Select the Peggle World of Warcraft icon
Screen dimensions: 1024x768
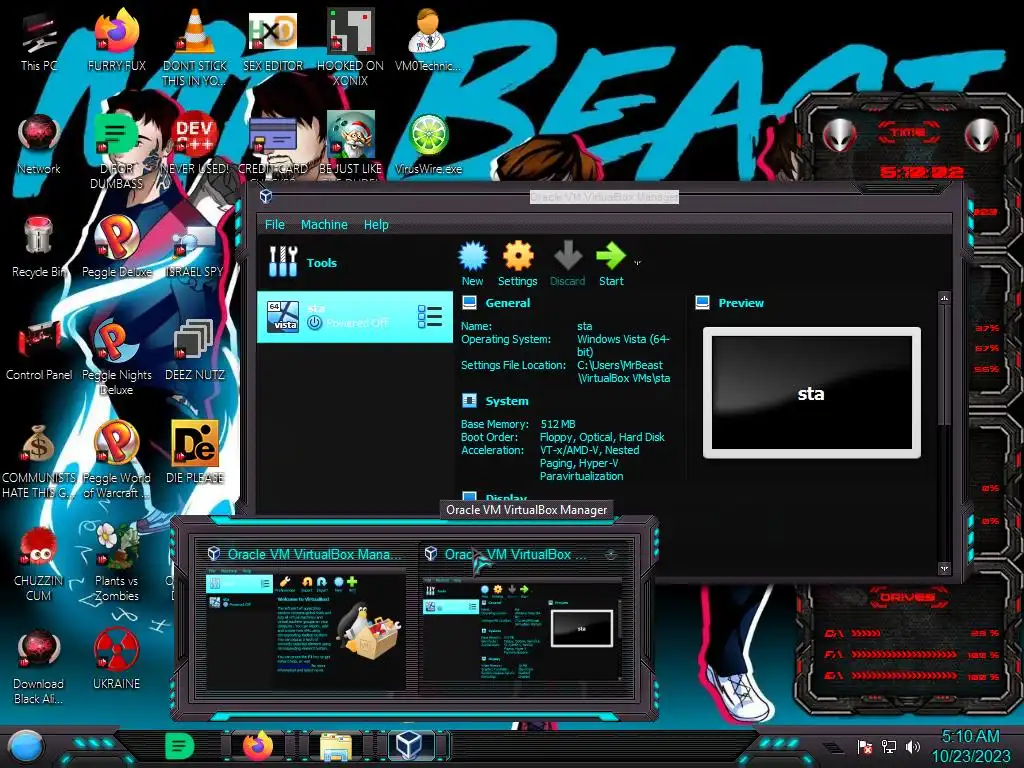point(116,461)
